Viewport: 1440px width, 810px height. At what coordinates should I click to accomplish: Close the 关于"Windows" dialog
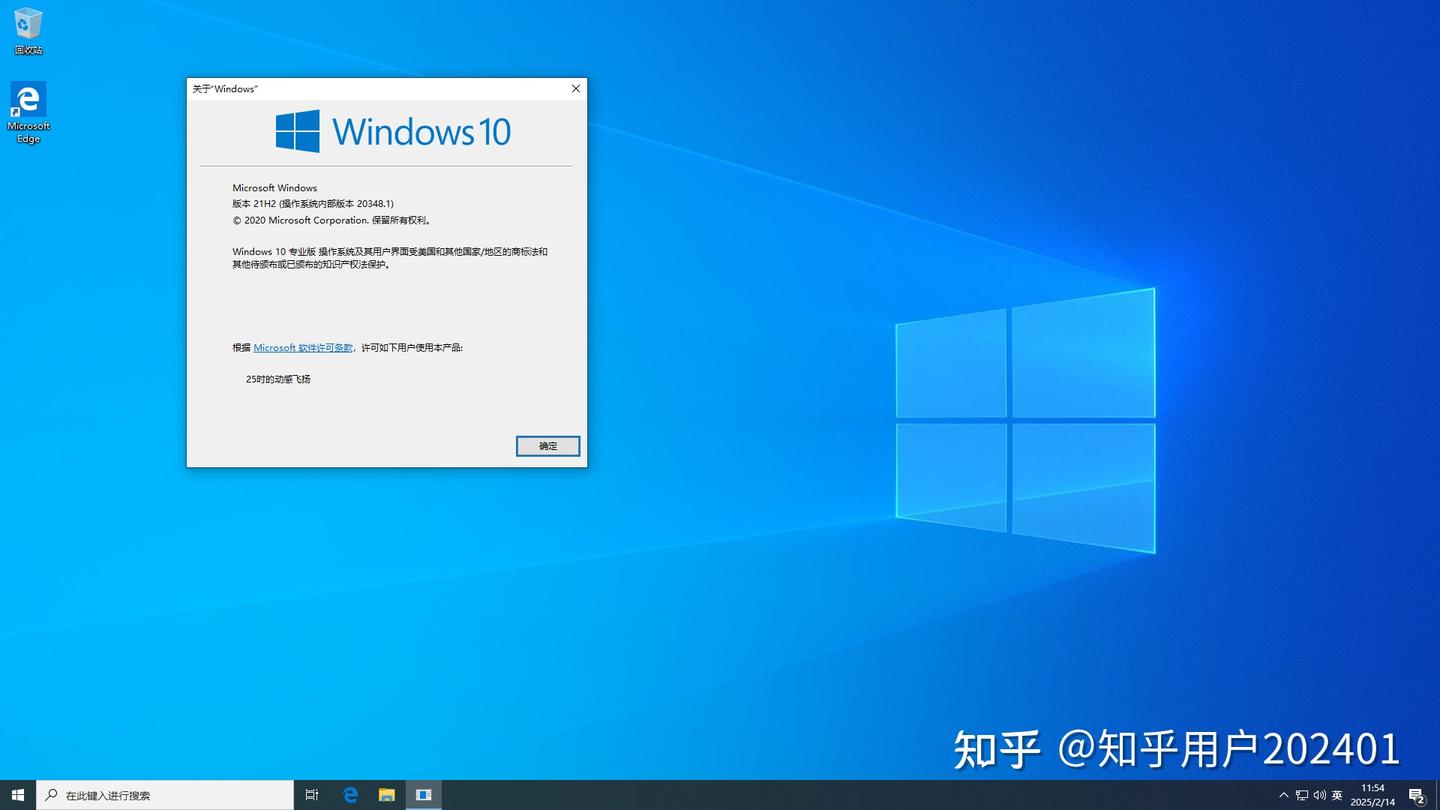pyautogui.click(x=575, y=88)
